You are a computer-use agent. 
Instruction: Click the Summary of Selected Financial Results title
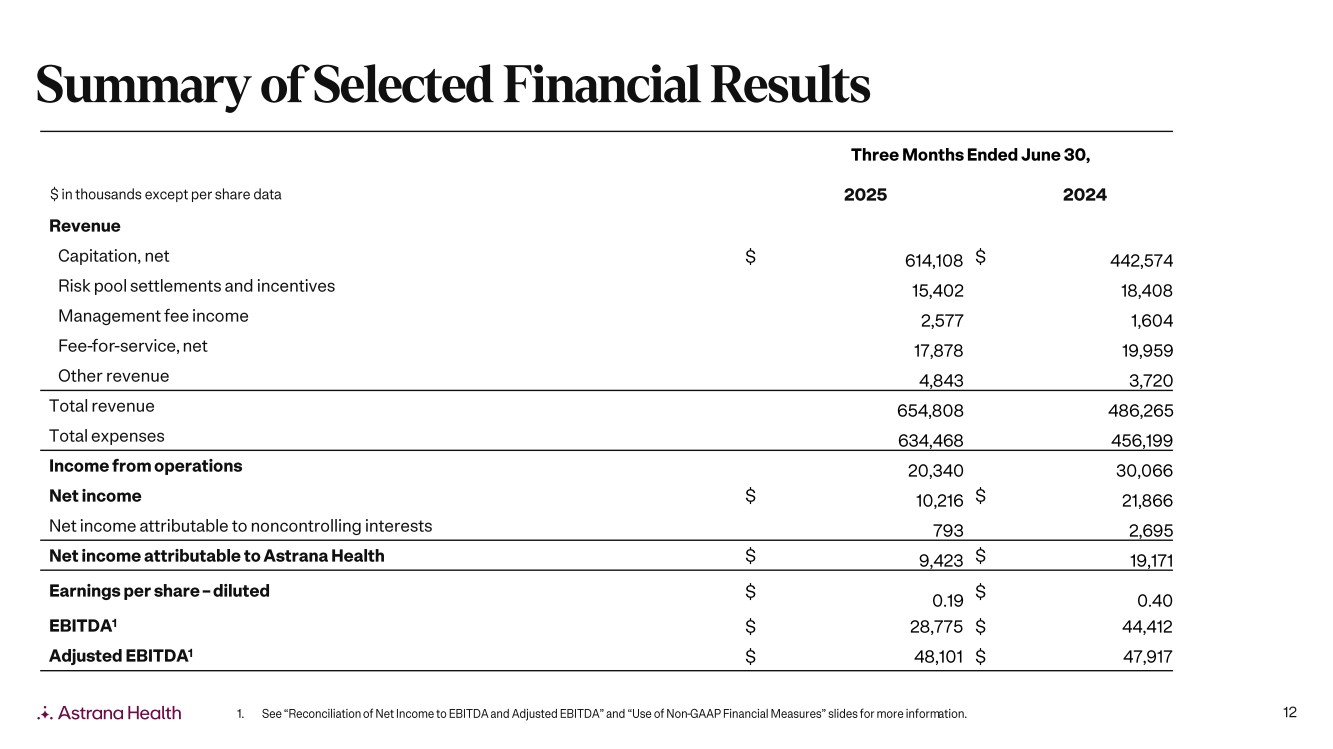point(452,86)
